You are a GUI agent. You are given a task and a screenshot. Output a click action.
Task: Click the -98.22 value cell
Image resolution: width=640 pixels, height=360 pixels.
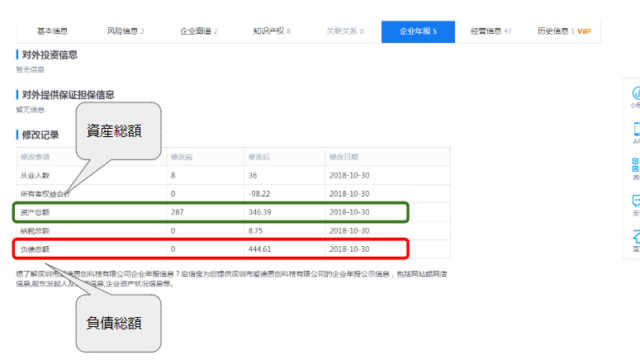coord(259,194)
